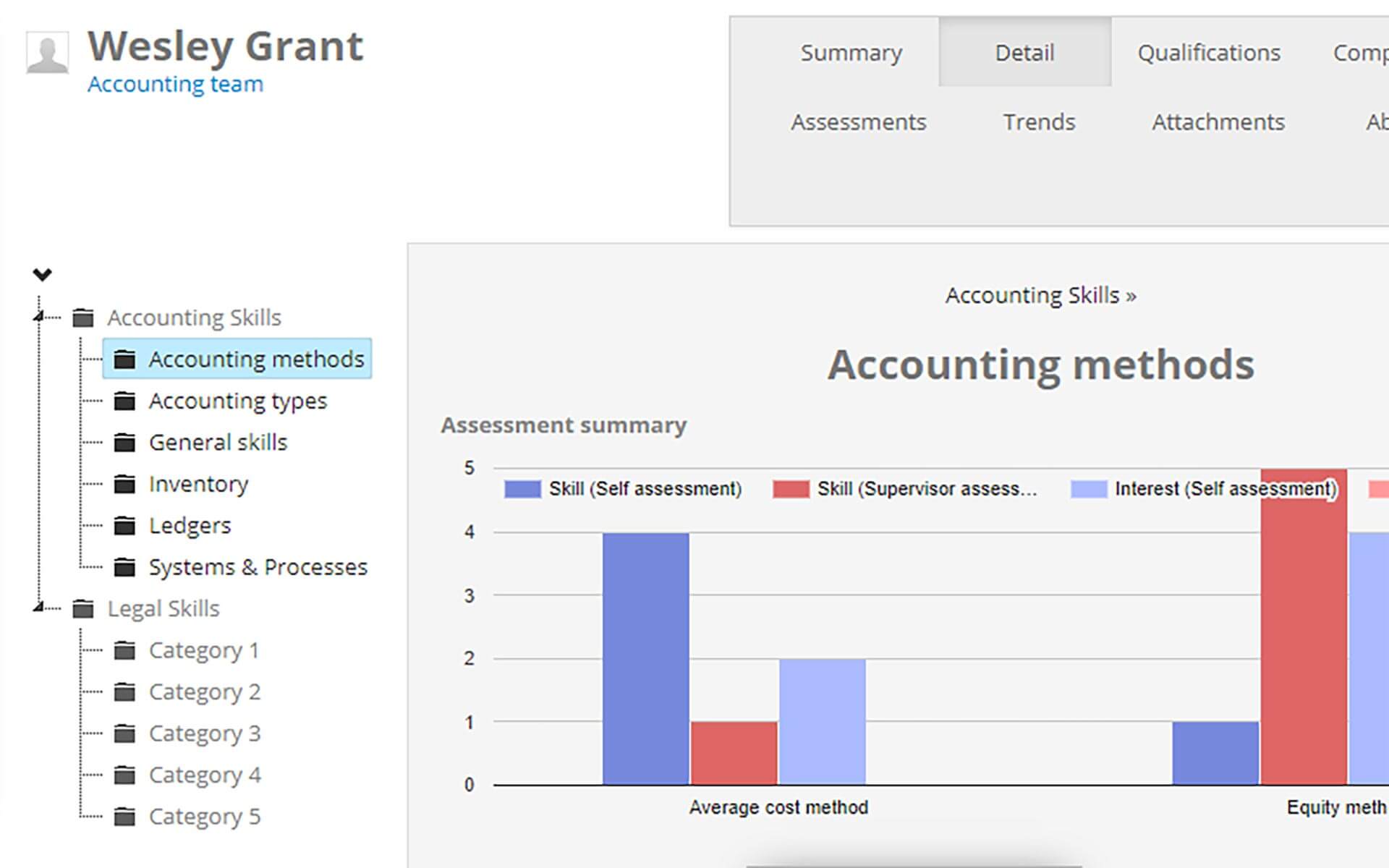Click the Legal Skills folder icon
This screenshot has width=1389, height=868.
[x=83, y=609]
